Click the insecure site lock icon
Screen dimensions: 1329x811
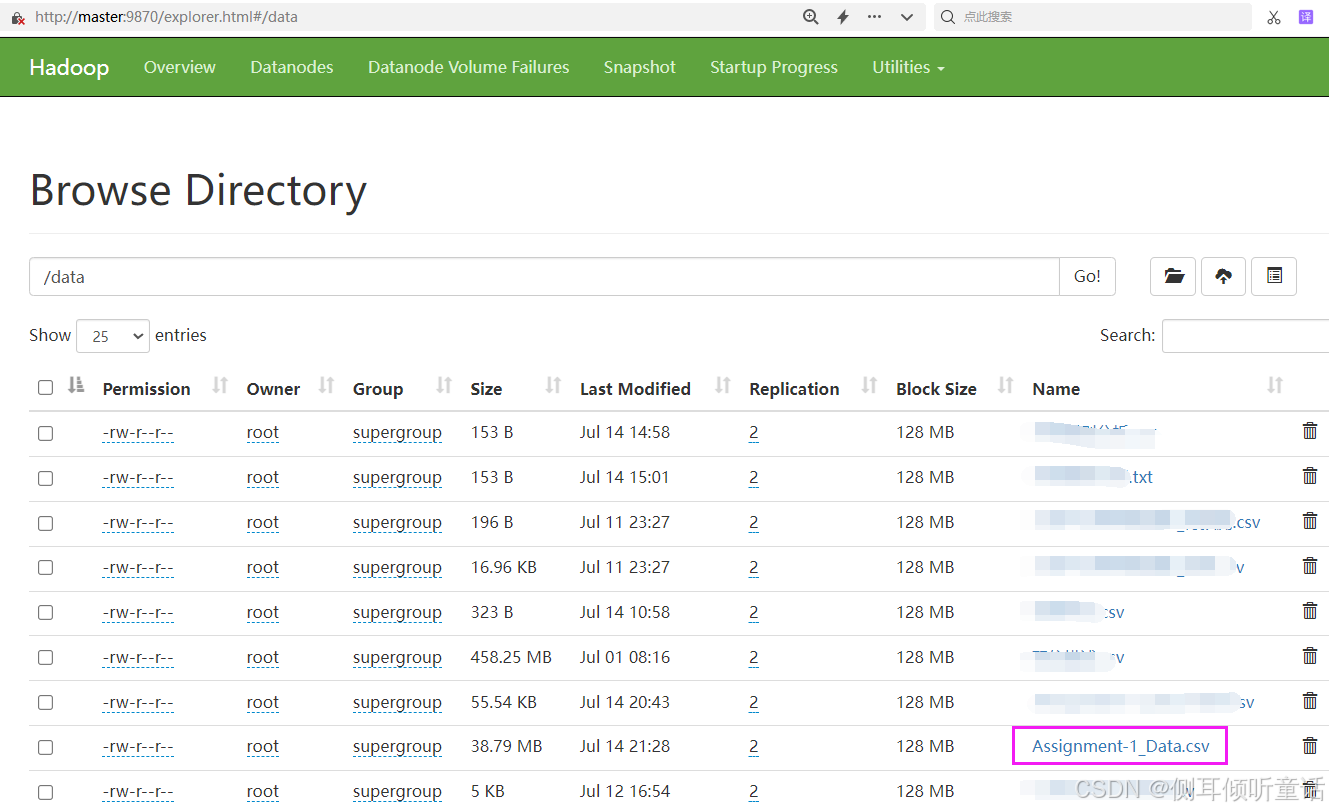(18, 18)
